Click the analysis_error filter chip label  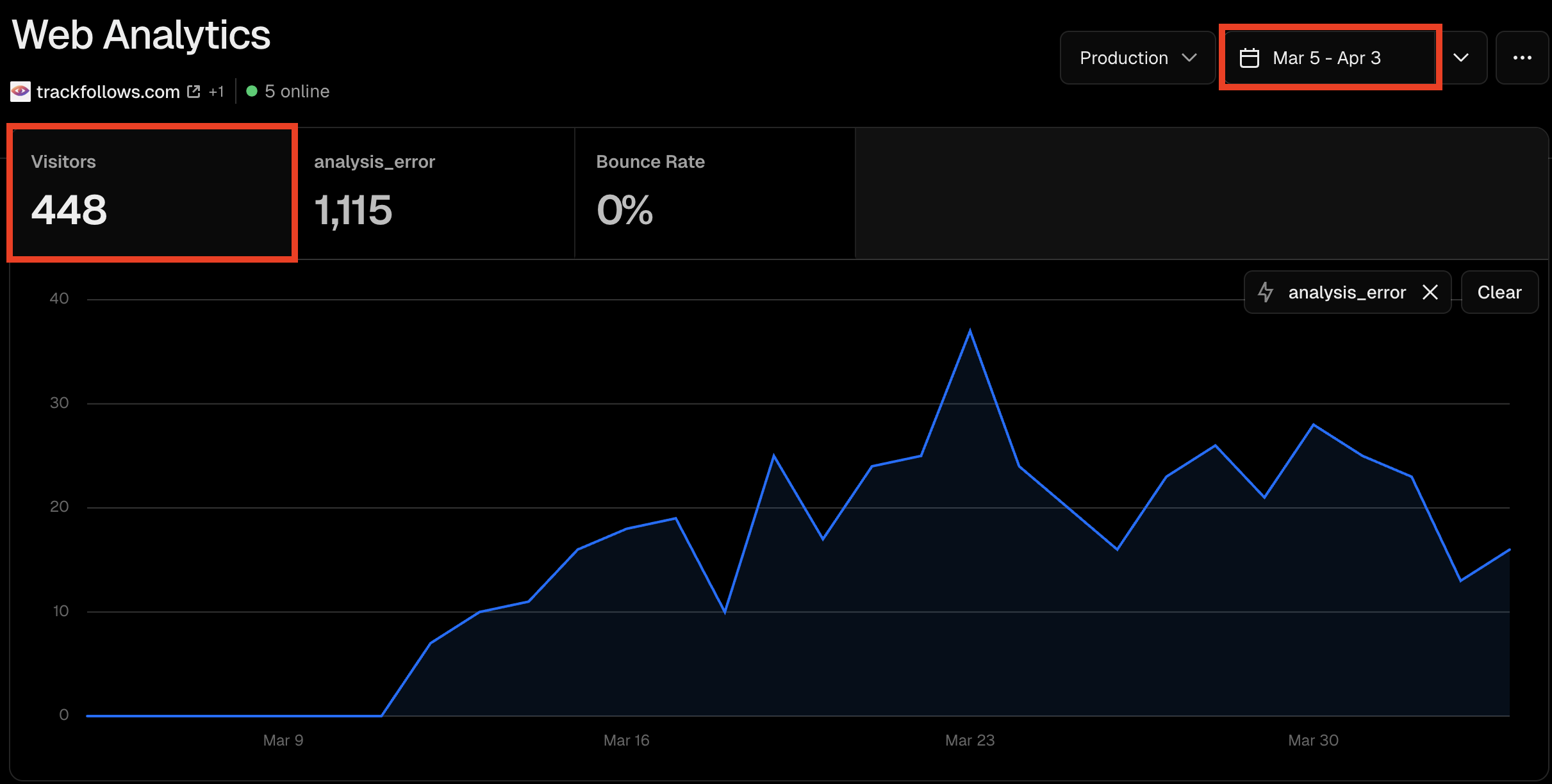coord(1347,292)
